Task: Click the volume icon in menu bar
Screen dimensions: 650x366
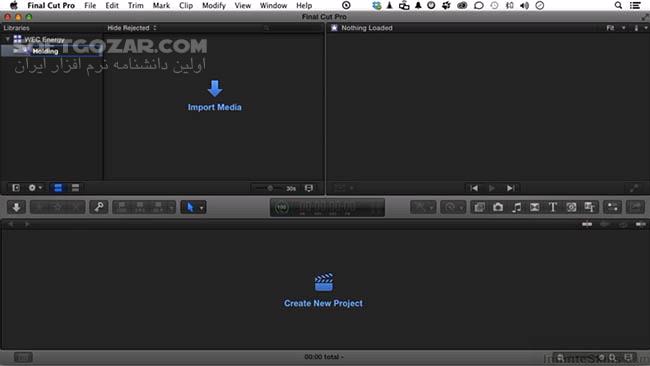Action: (524, 5)
